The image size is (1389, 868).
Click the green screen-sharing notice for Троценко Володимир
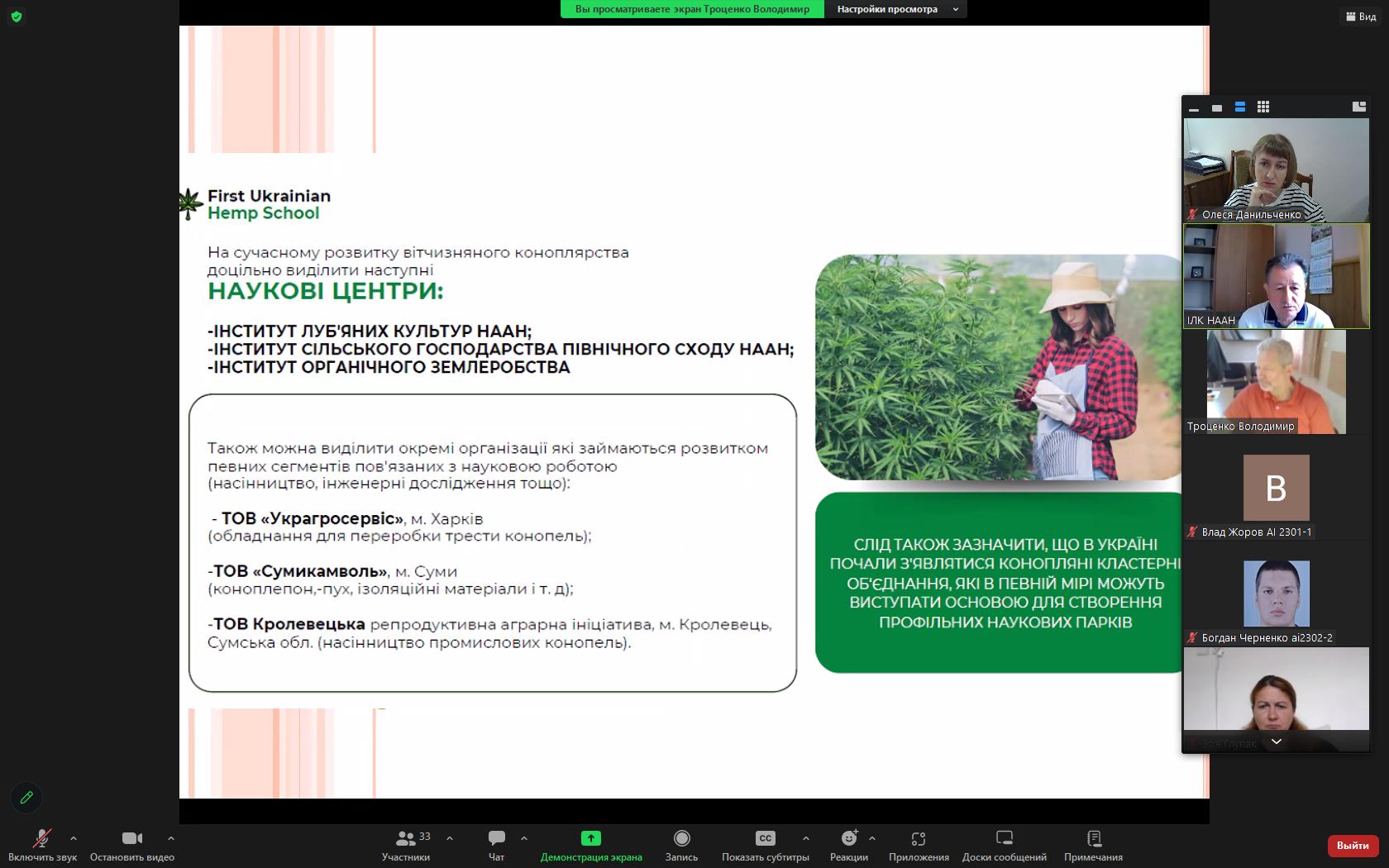[x=692, y=9]
